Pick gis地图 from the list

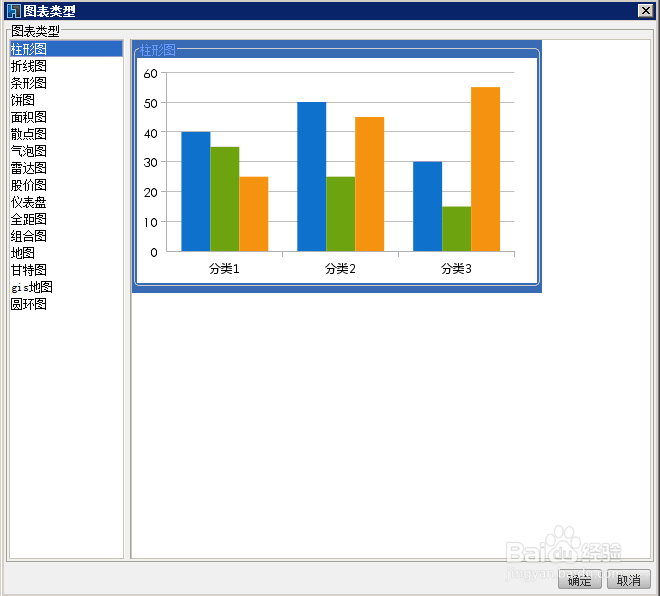point(66,287)
